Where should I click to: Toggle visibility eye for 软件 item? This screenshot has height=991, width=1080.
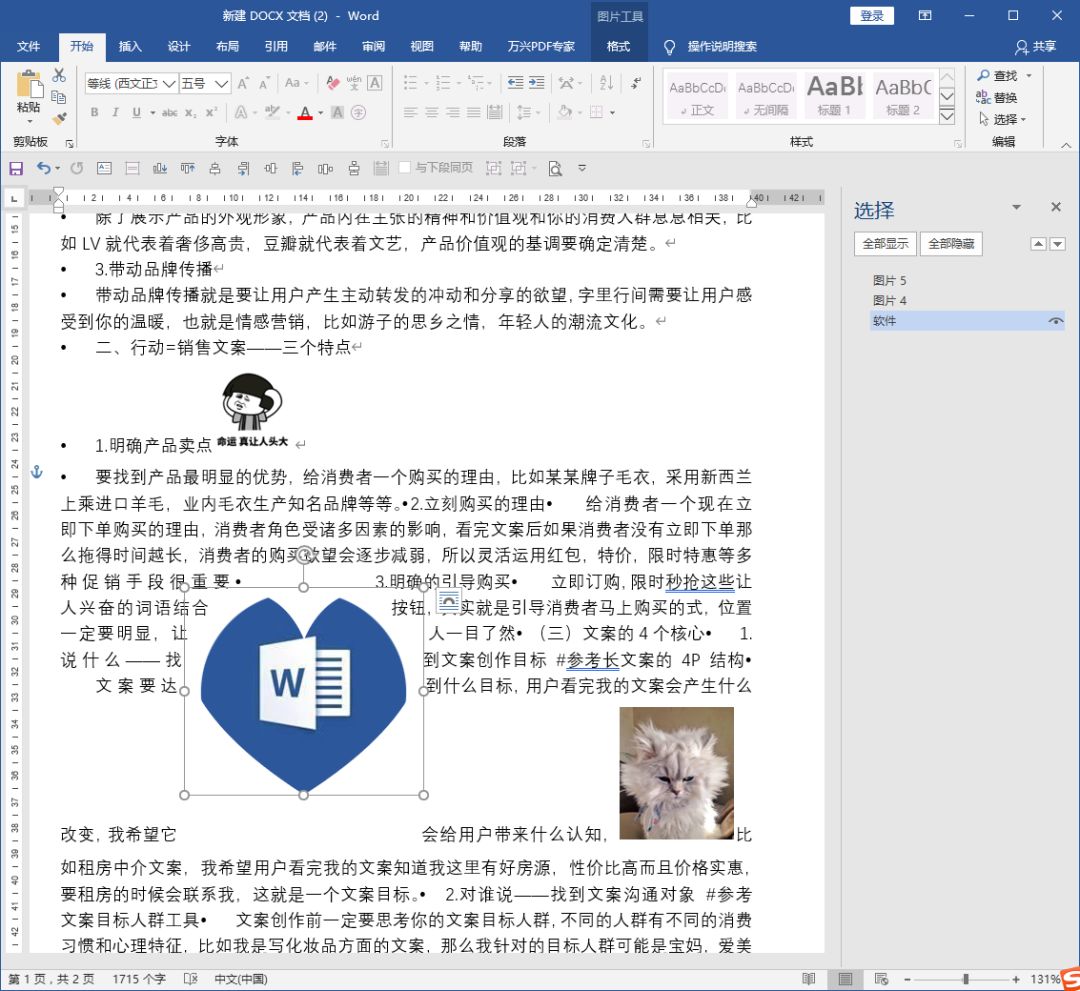click(1055, 321)
